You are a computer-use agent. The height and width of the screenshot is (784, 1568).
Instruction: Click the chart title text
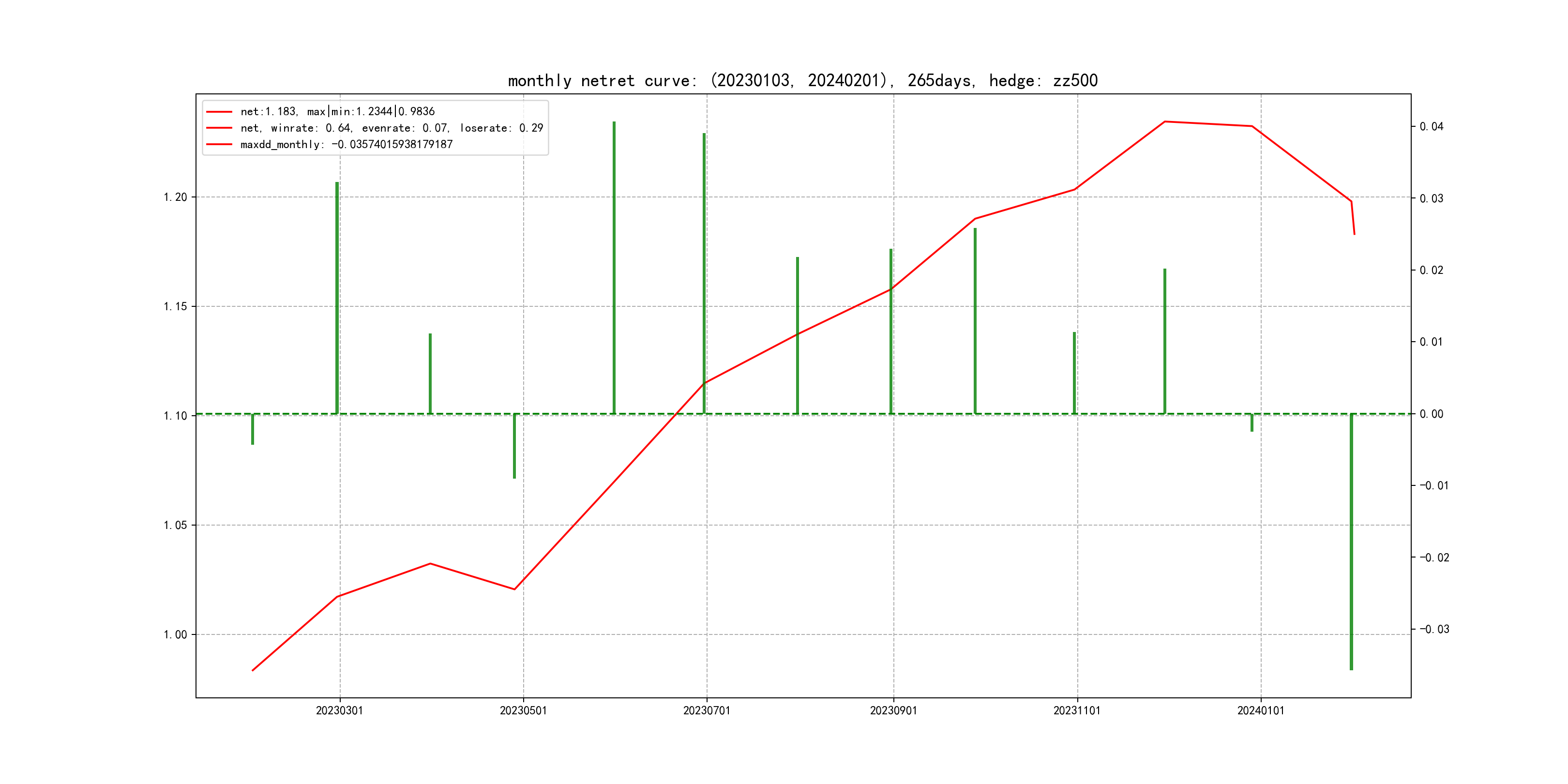tap(802, 80)
